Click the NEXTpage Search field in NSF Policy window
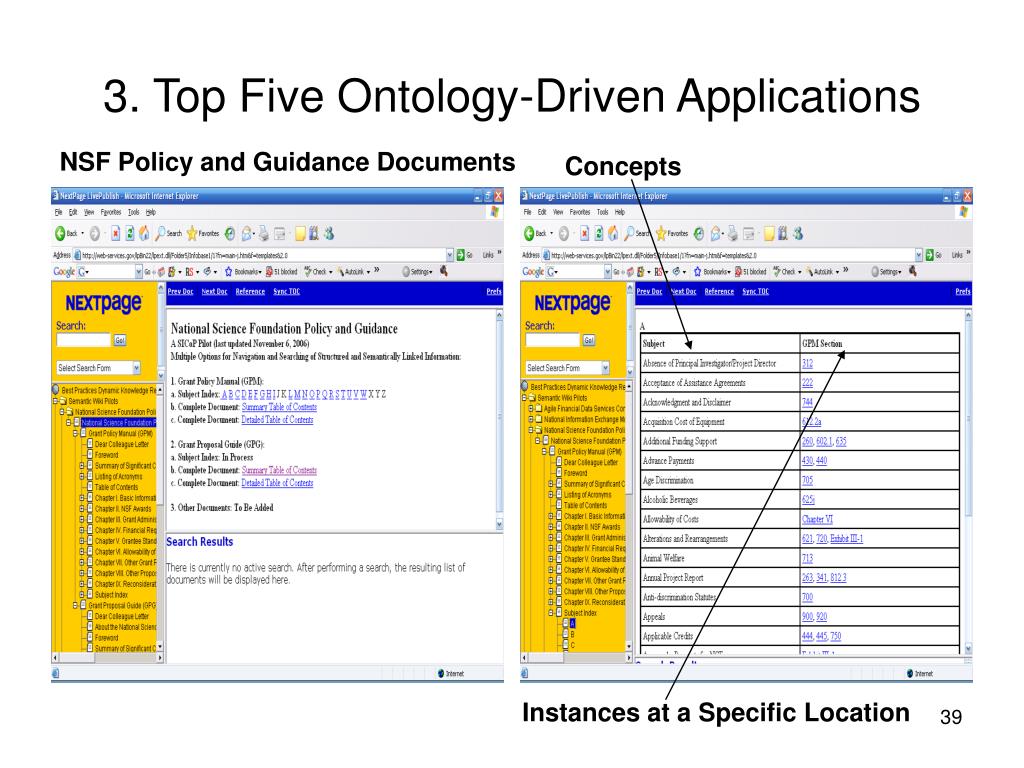 (84, 340)
